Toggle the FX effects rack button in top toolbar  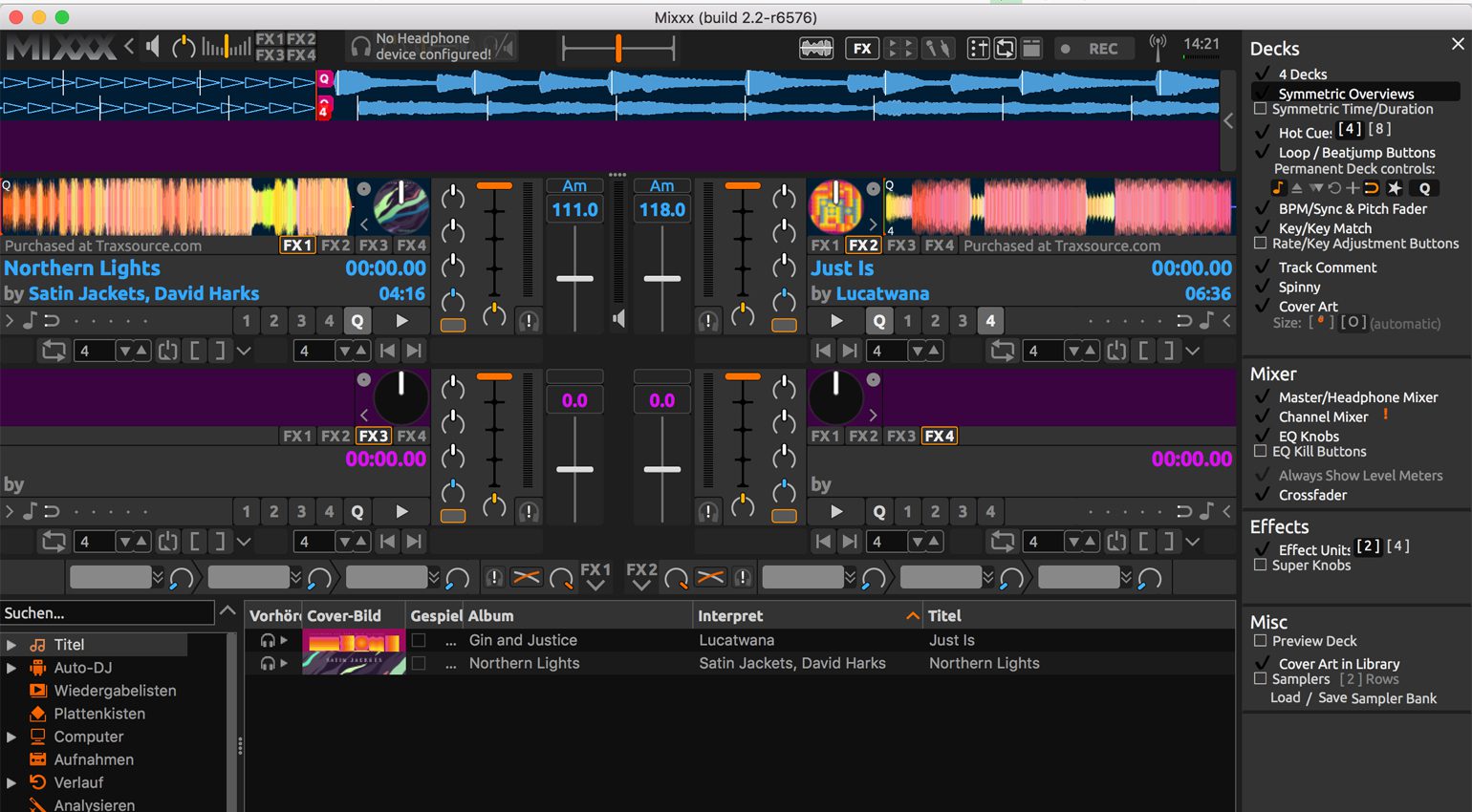[x=861, y=49]
